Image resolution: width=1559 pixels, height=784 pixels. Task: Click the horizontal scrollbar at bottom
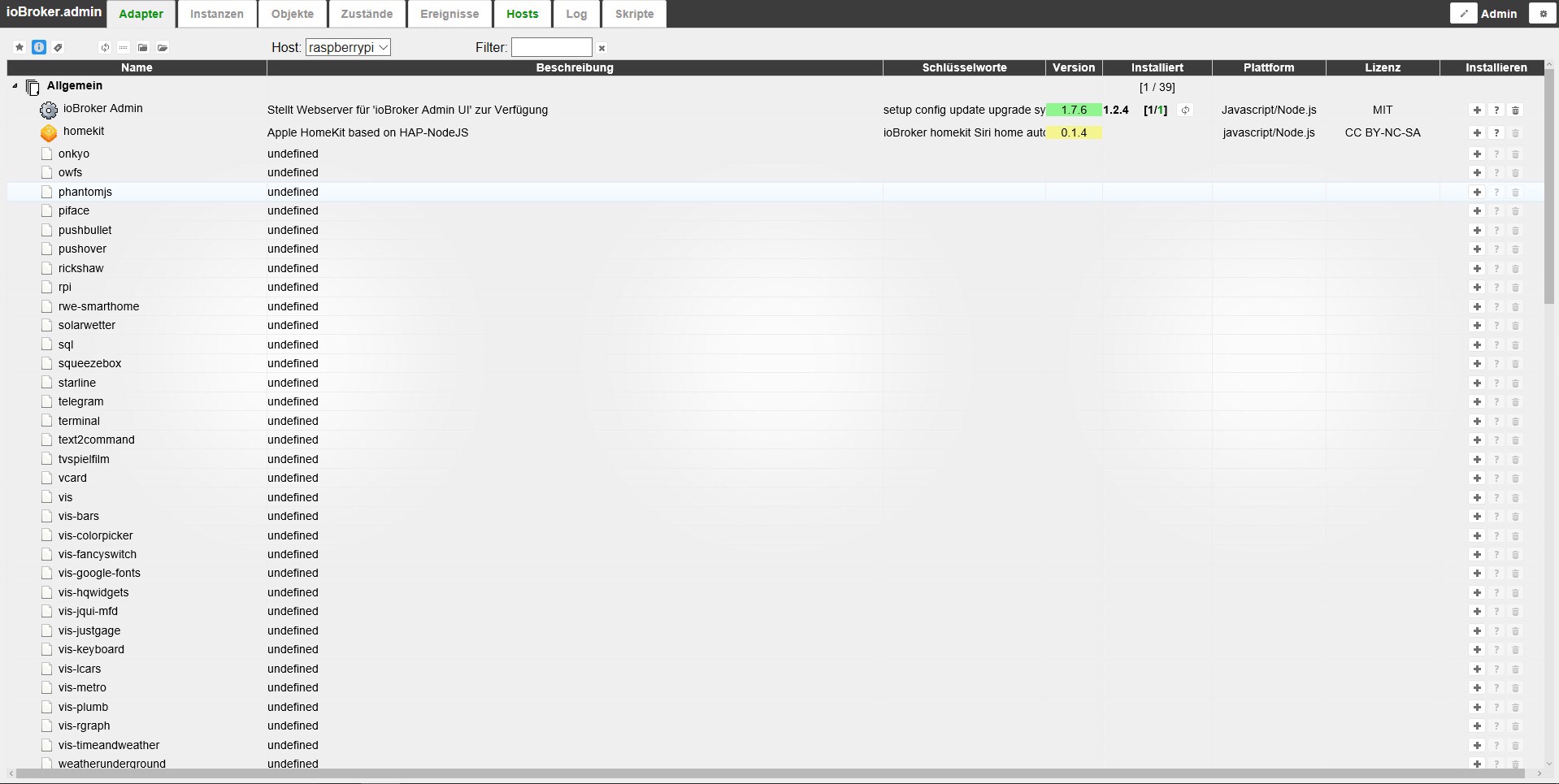[770, 773]
